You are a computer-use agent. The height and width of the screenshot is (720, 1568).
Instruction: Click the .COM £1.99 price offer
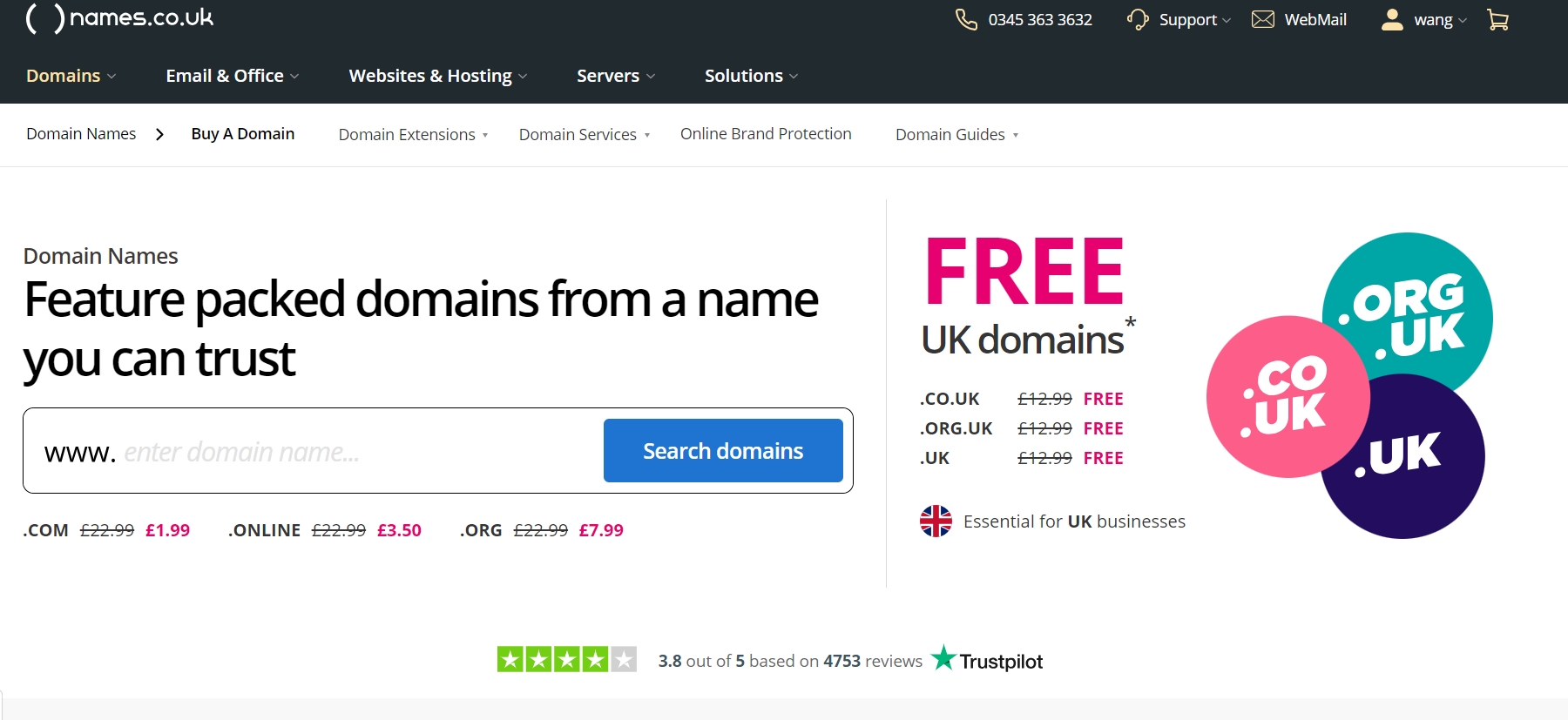point(106,530)
